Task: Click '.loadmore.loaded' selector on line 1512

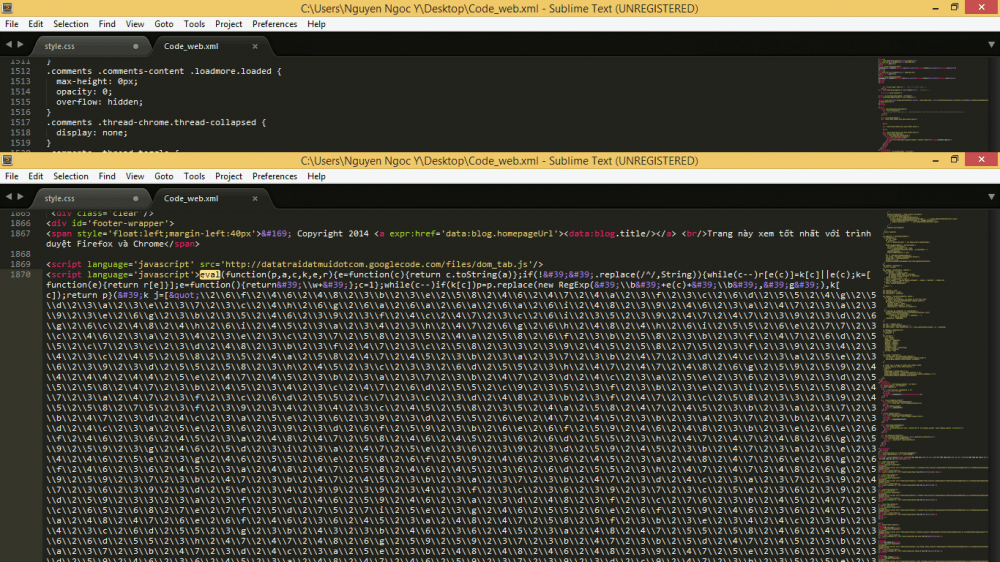Action: coord(233,71)
